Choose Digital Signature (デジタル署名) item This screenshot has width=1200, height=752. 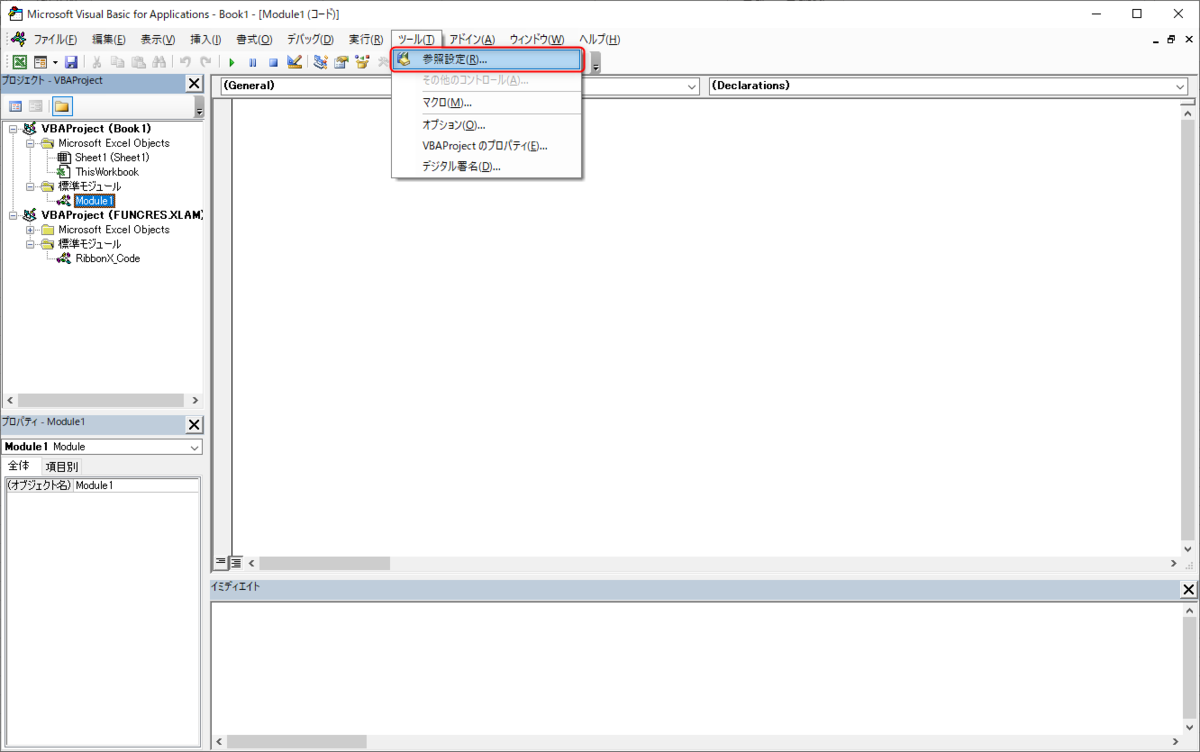pos(487,166)
